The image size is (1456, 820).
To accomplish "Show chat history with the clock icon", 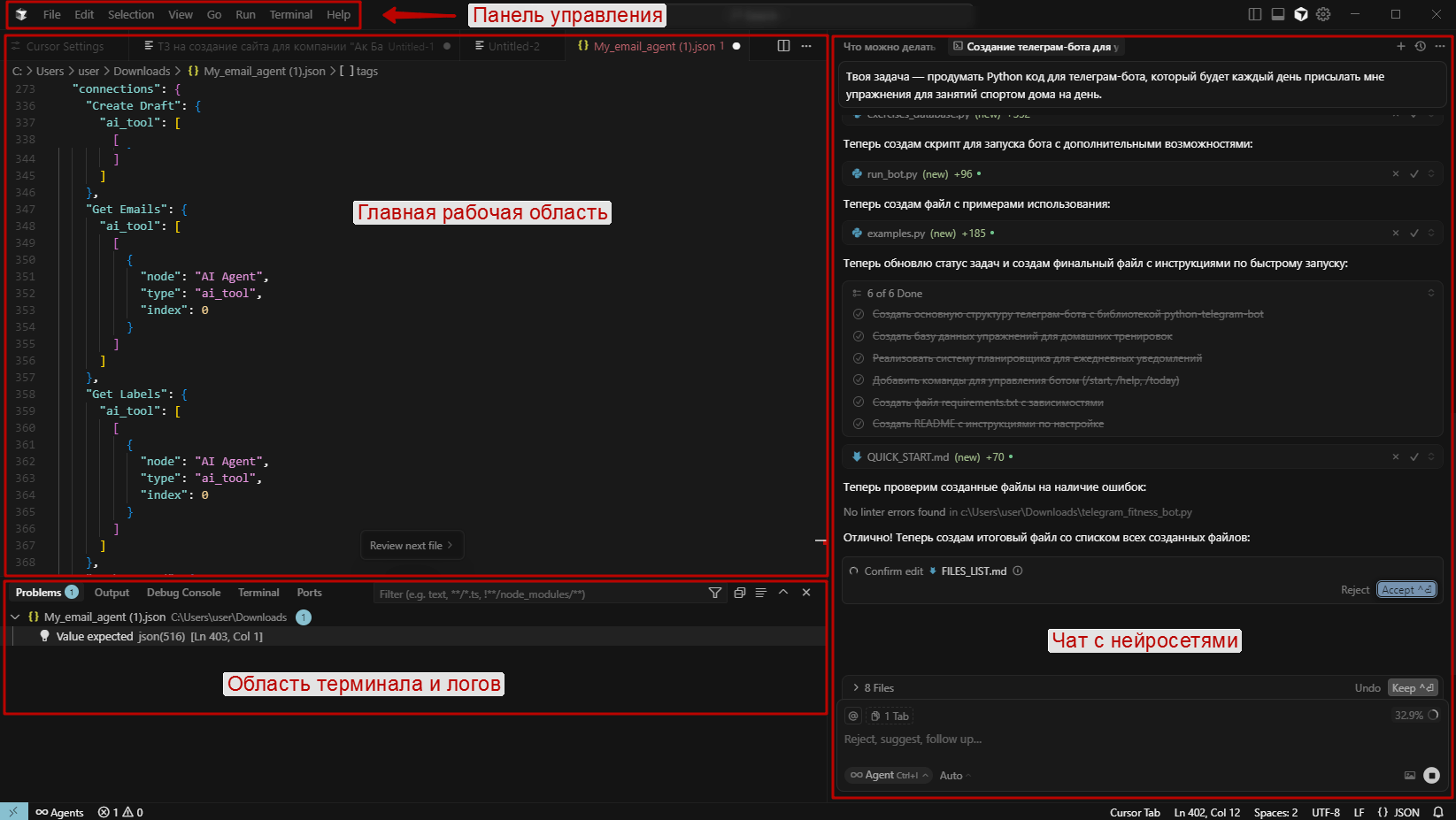I will point(1421,46).
